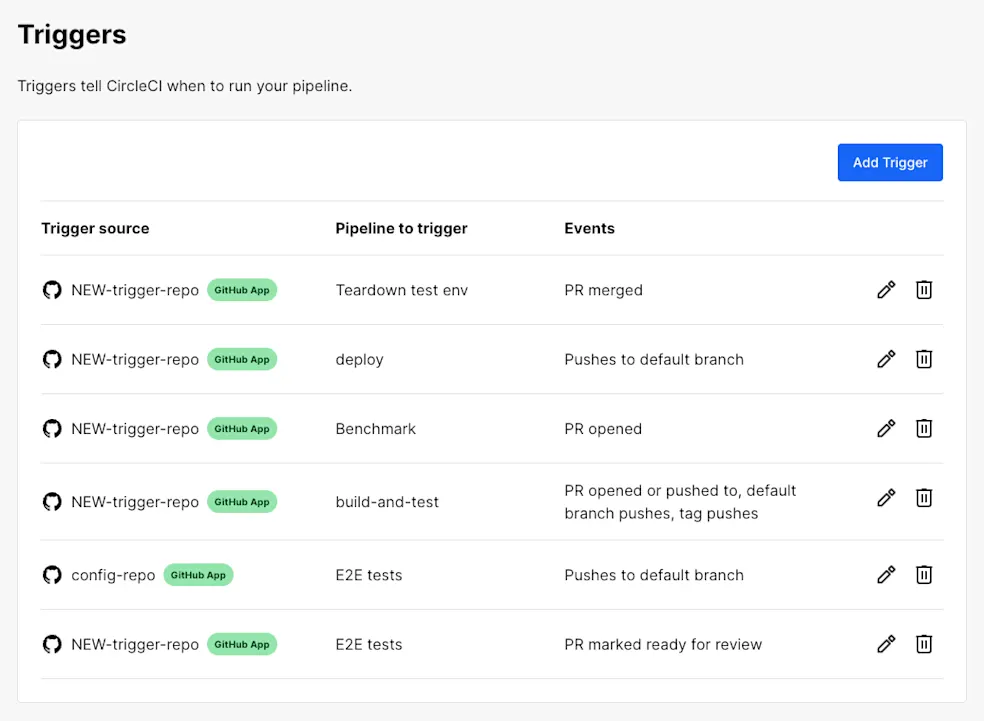This screenshot has height=721, width=984.
Task: Click the Add Trigger button
Action: pos(890,163)
